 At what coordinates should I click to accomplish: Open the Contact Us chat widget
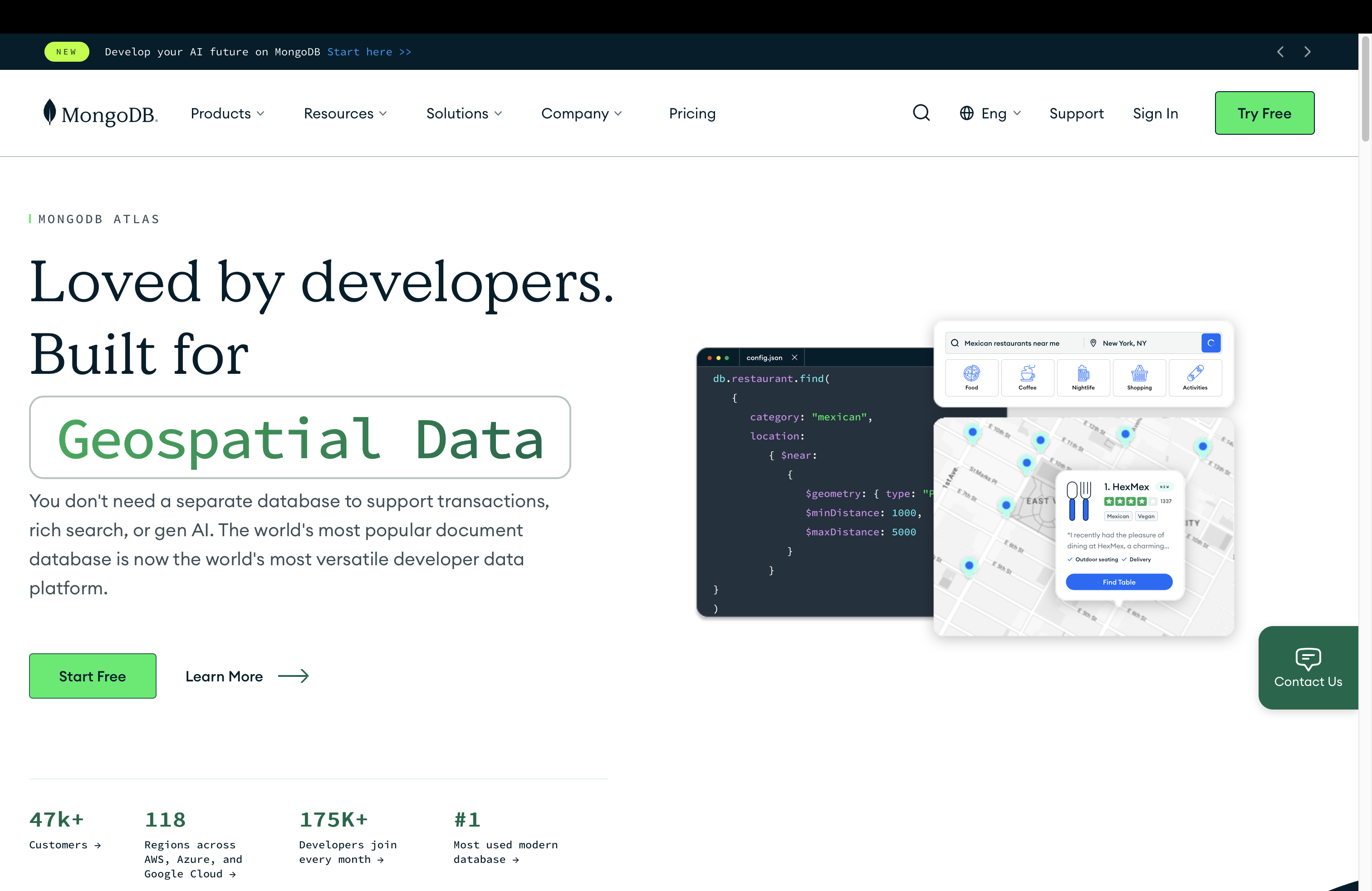[1308, 668]
